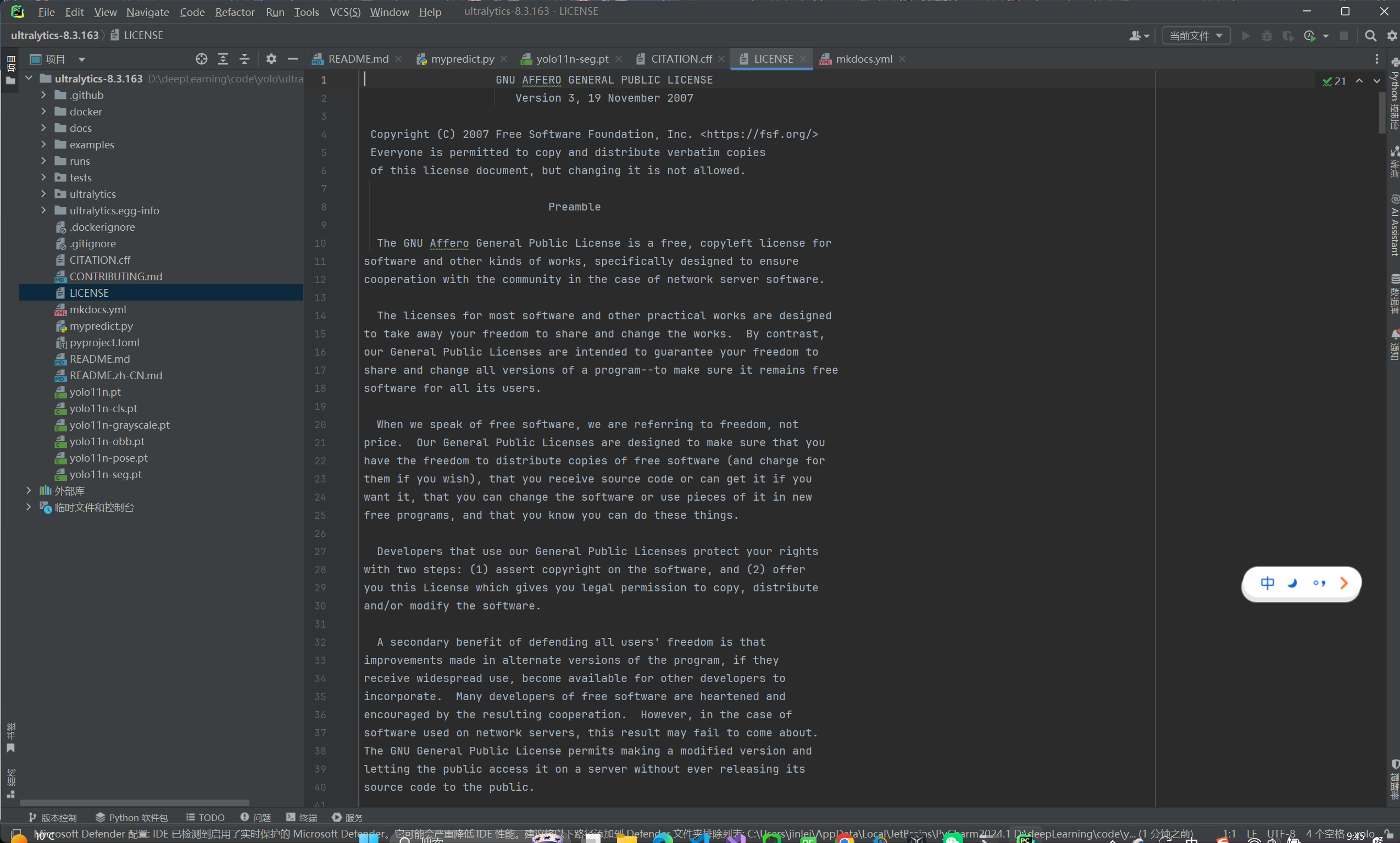Viewport: 1400px width, 843px height.
Task: Open project panel gear options
Action: 271,59
